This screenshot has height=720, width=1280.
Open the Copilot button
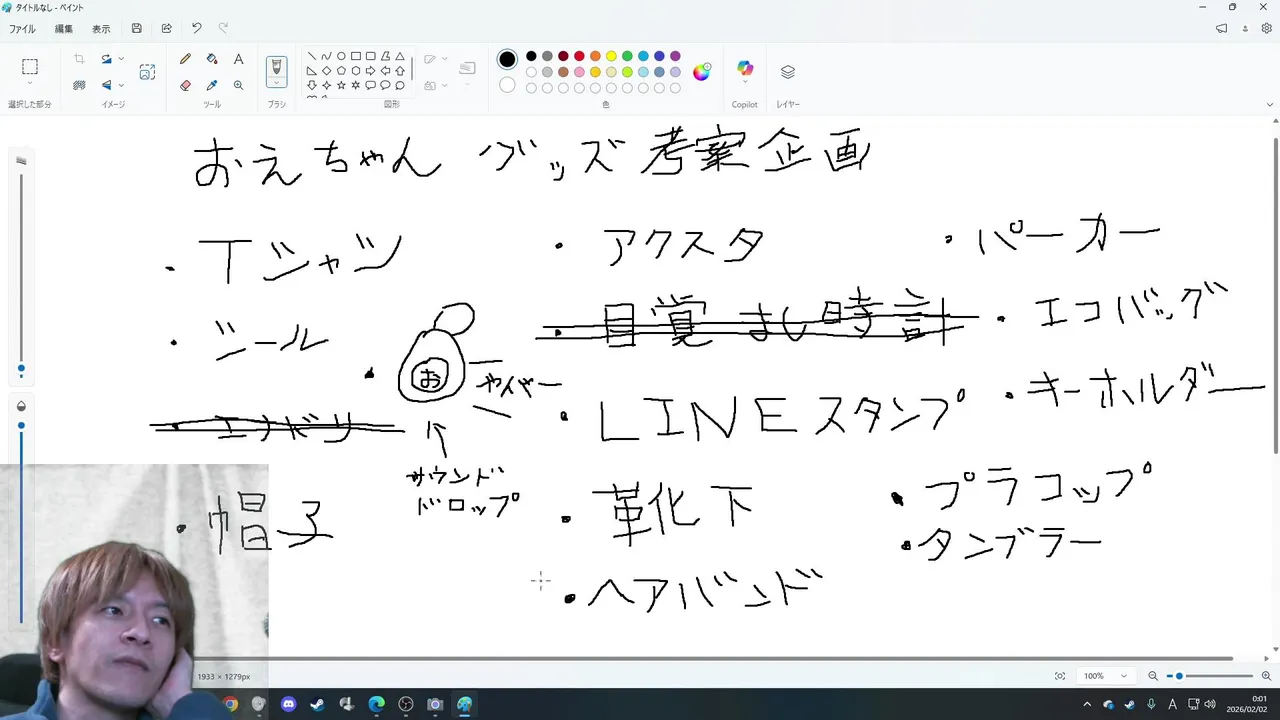745,68
